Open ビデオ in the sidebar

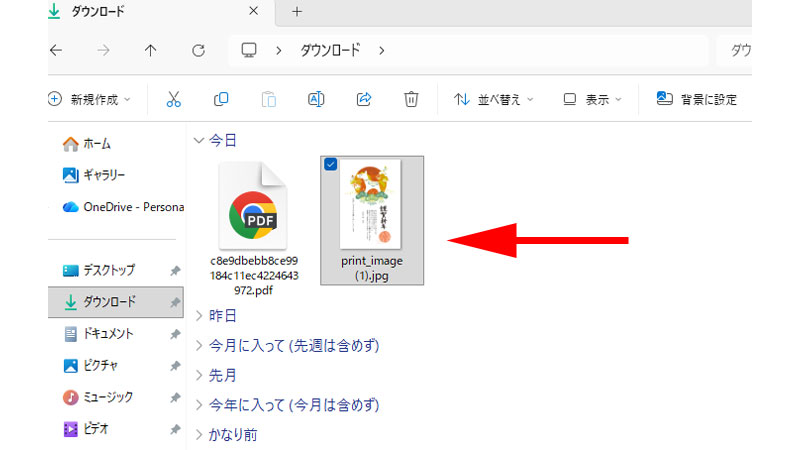click(86, 429)
